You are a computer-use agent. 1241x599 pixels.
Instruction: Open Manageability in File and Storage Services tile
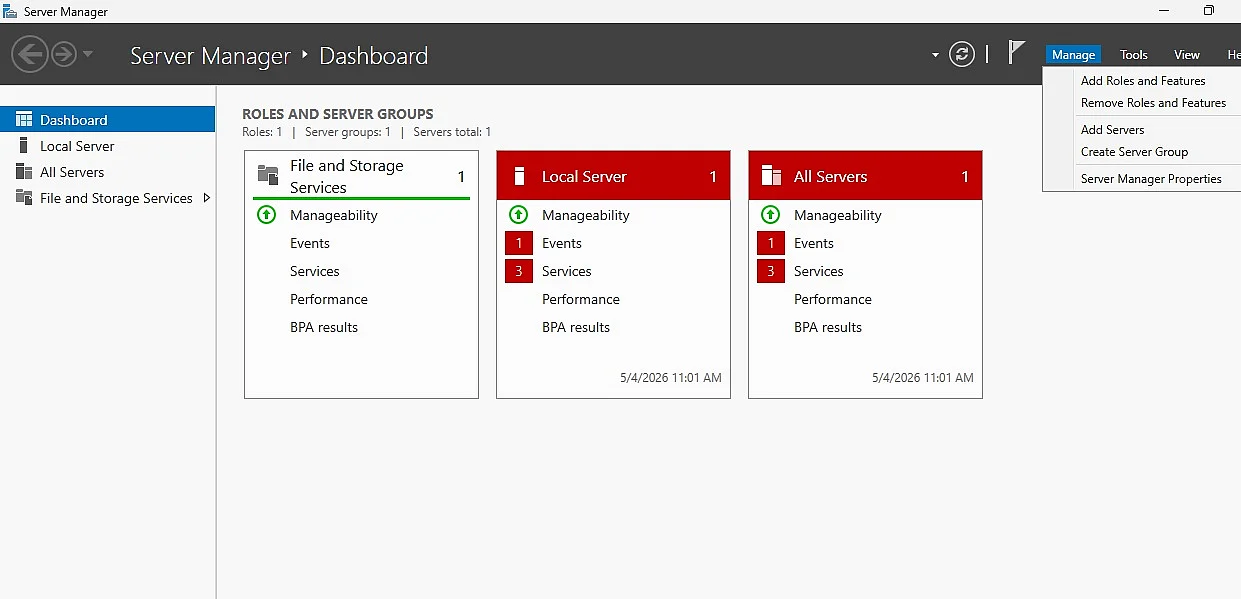334,215
